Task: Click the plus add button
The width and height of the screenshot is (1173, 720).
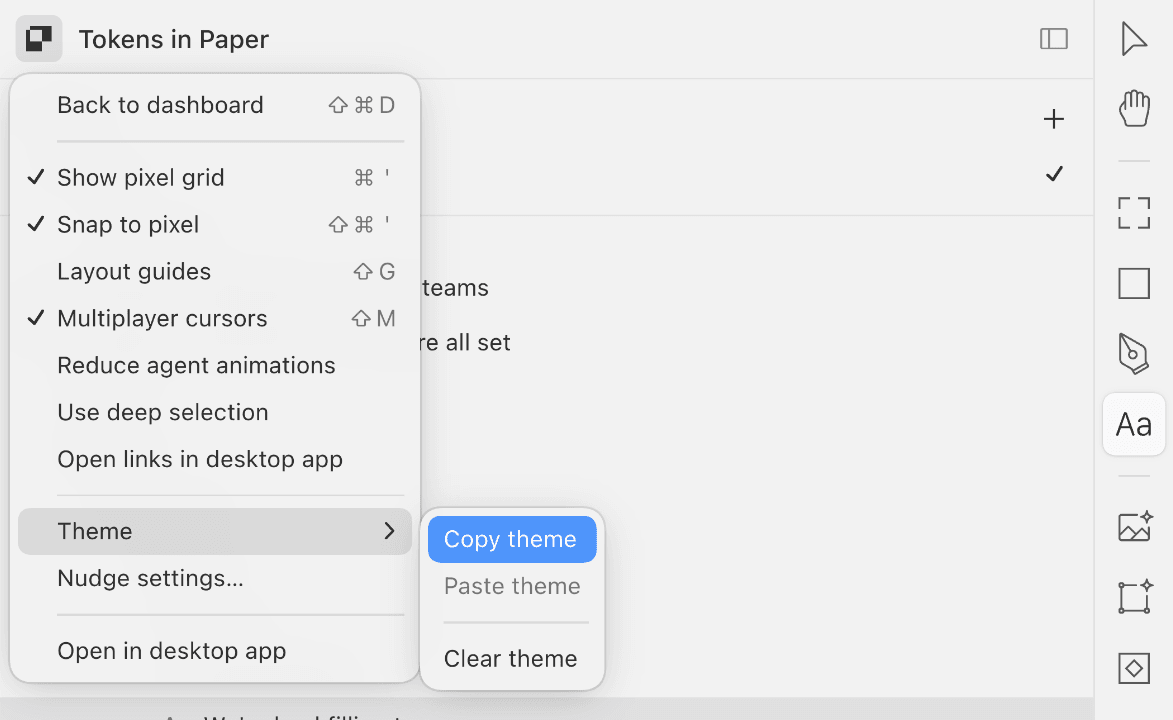Action: pos(1053,119)
